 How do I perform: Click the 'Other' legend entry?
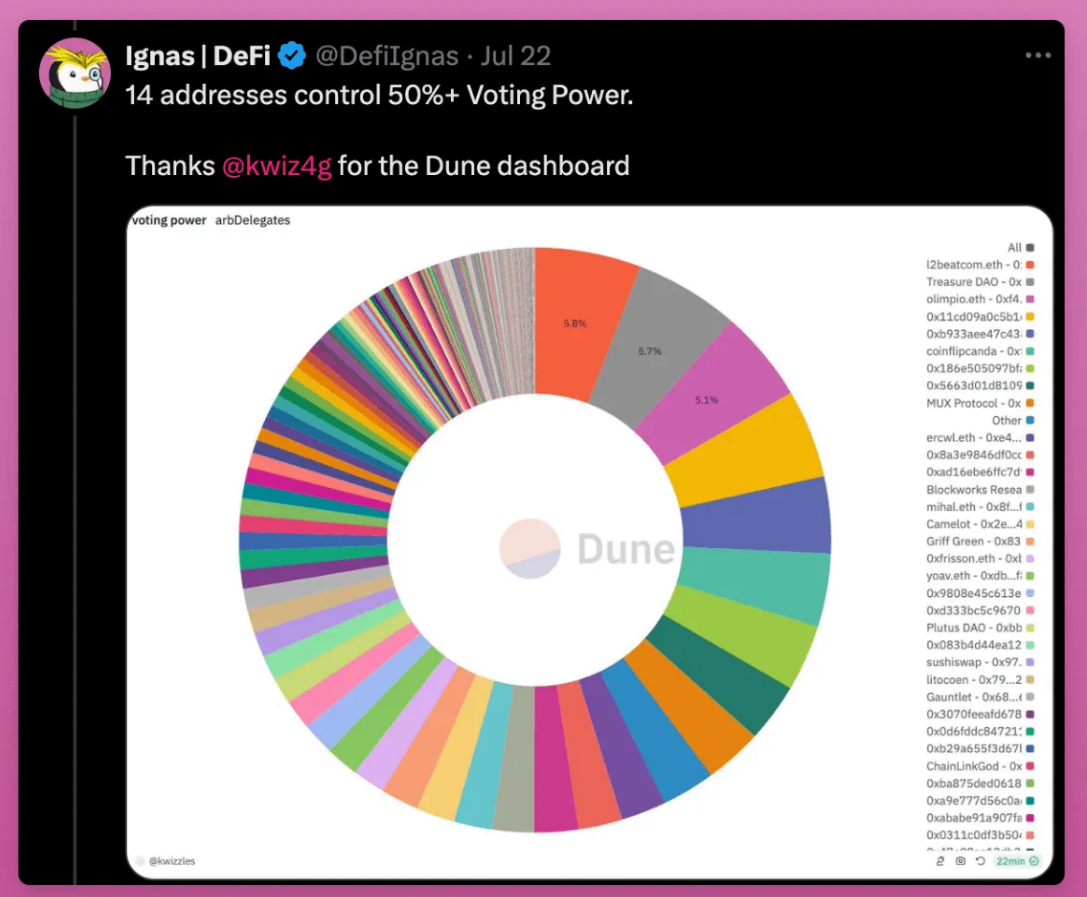click(x=1013, y=420)
